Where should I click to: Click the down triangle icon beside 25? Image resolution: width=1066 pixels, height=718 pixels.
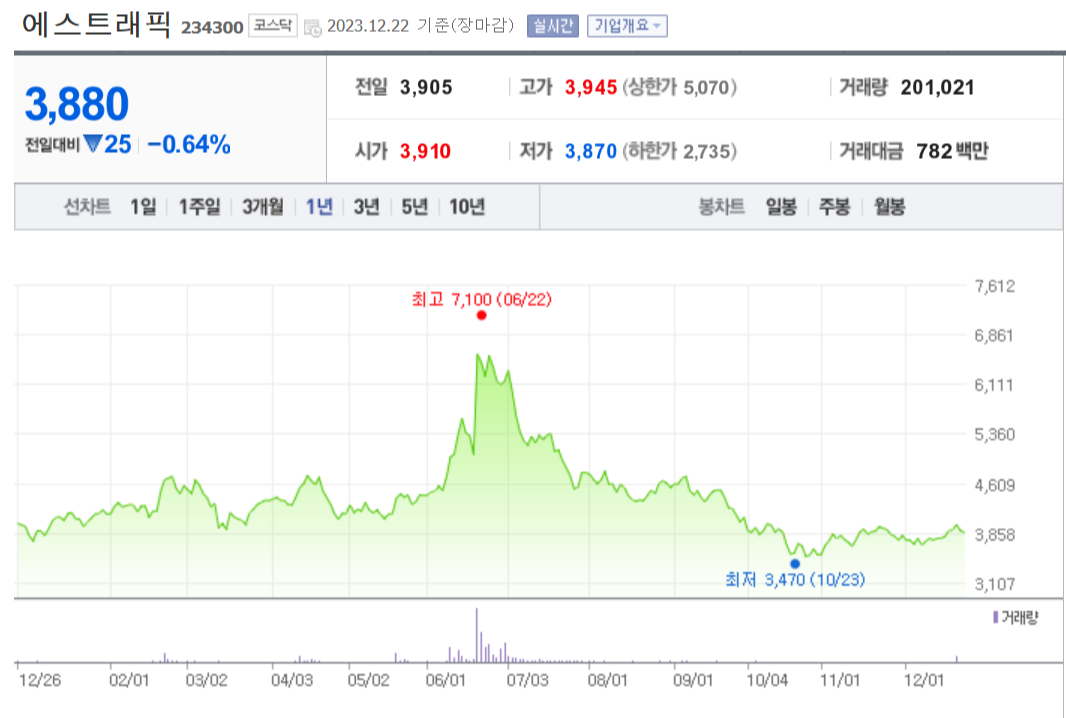(x=93, y=143)
